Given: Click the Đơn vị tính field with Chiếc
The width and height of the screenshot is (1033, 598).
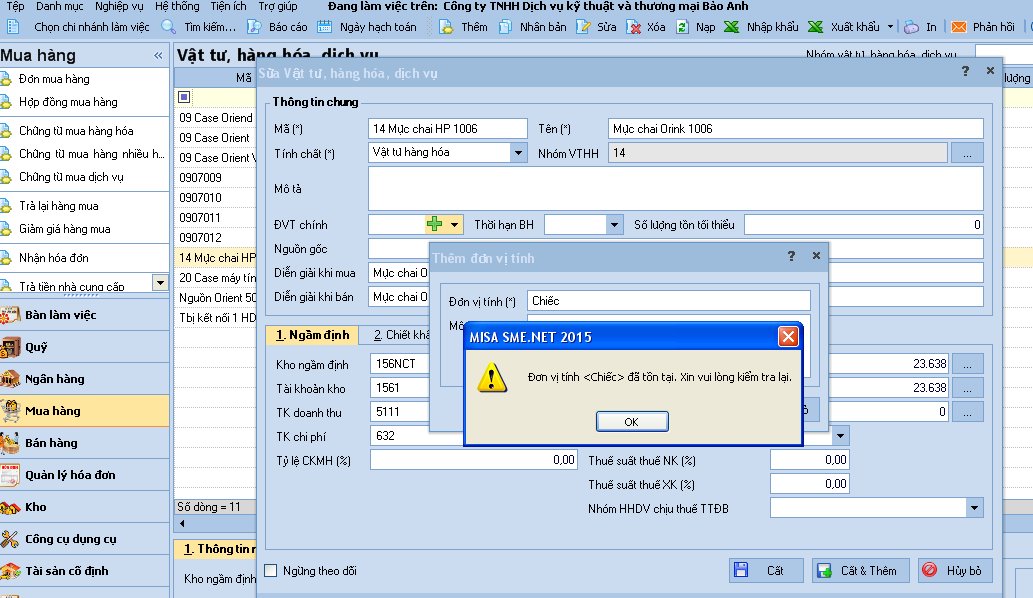Looking at the screenshot, I should point(669,301).
